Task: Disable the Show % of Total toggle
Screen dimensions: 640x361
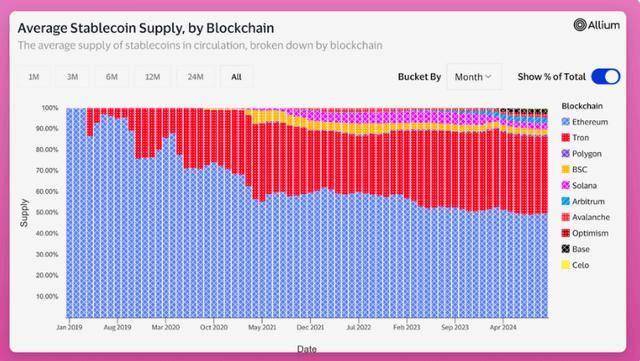Action: coord(606,76)
